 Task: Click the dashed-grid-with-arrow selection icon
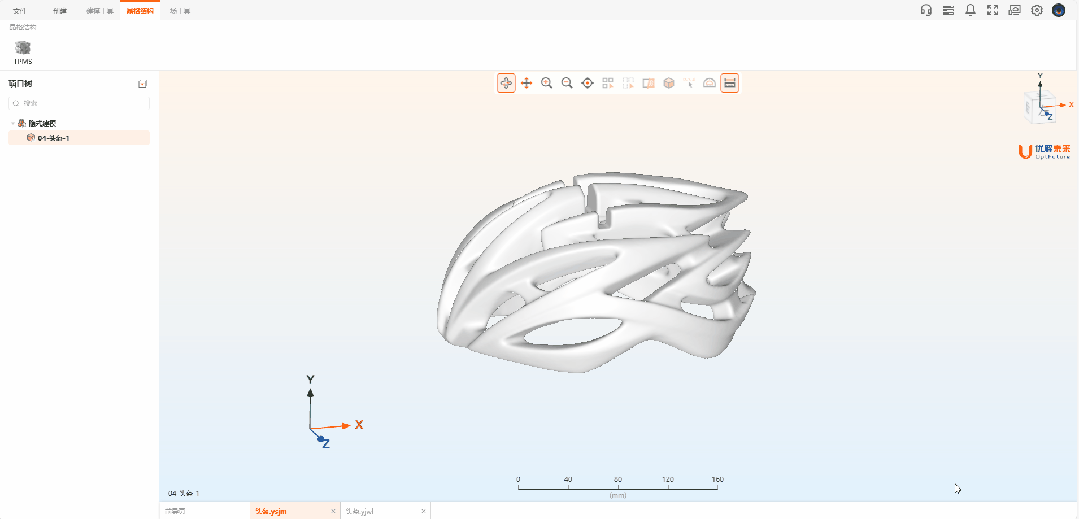click(628, 83)
